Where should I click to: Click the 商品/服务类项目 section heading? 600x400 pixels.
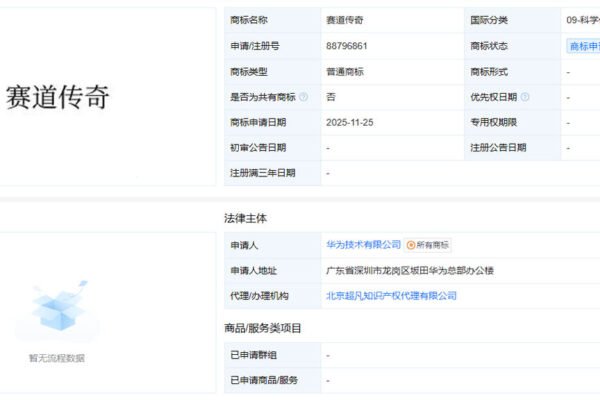tap(263, 328)
